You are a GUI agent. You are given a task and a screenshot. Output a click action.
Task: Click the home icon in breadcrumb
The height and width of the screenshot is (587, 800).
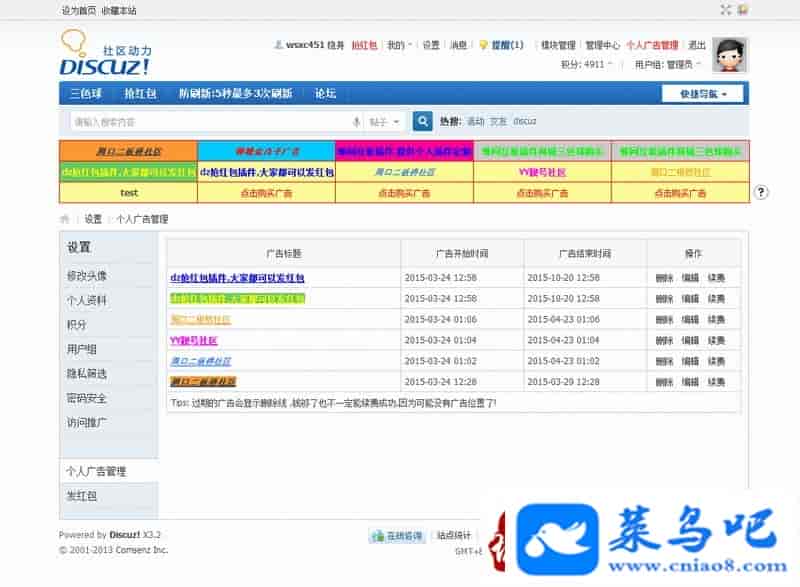[x=65, y=218]
